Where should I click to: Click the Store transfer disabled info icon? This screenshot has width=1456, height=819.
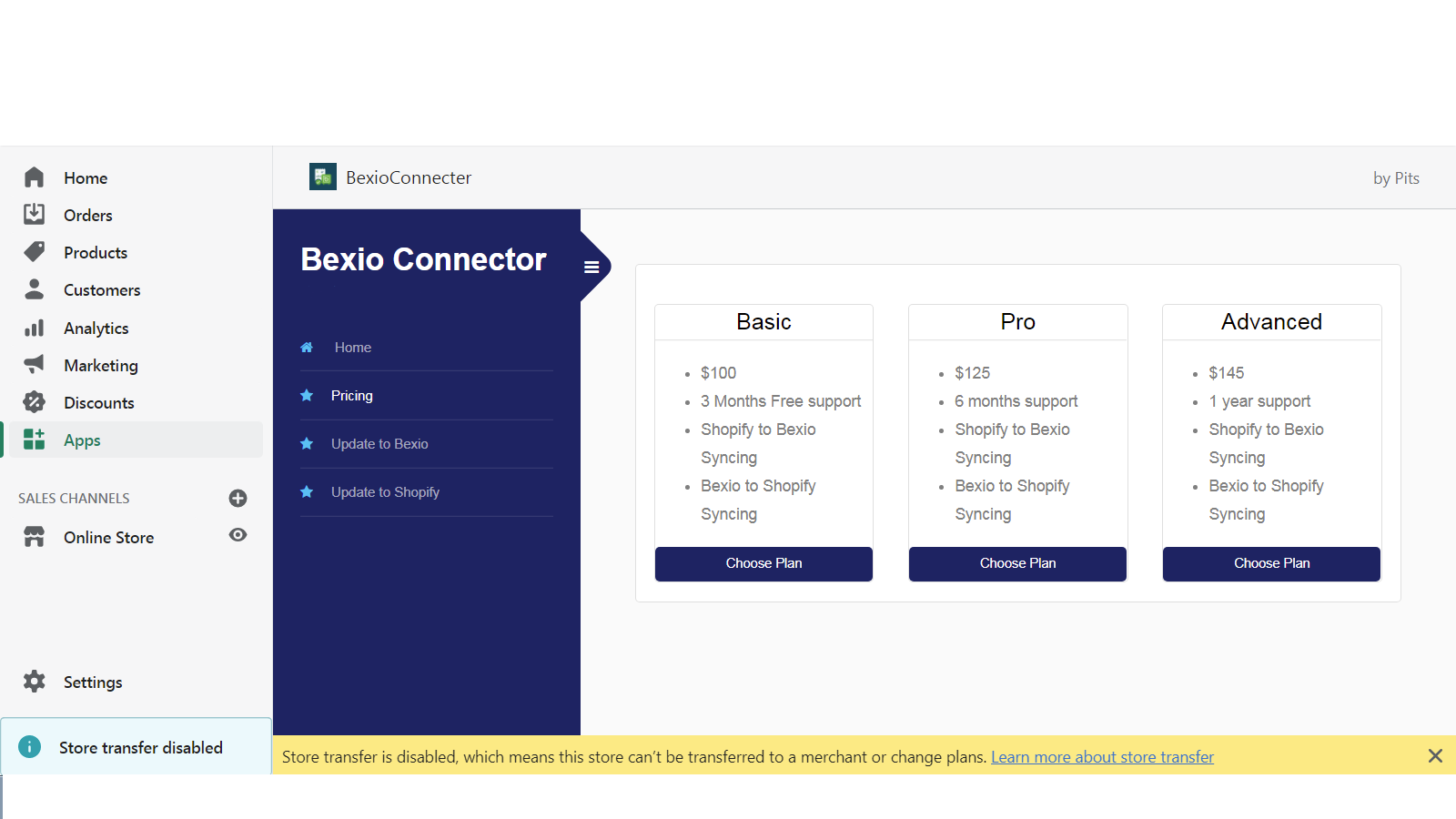tap(29, 746)
